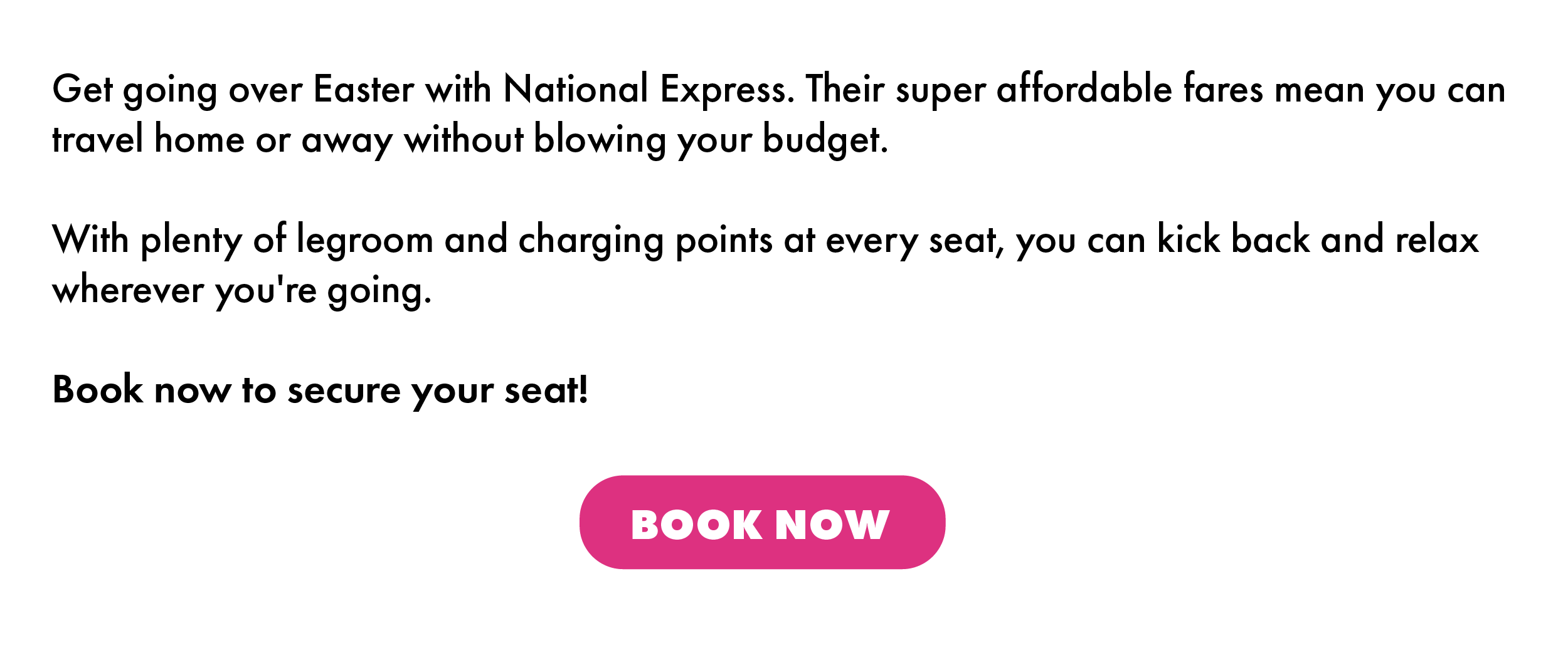Image resolution: width=1568 pixels, height=670 pixels.
Task: Click 'Get going' at the paragraph start
Action: tap(135, 90)
